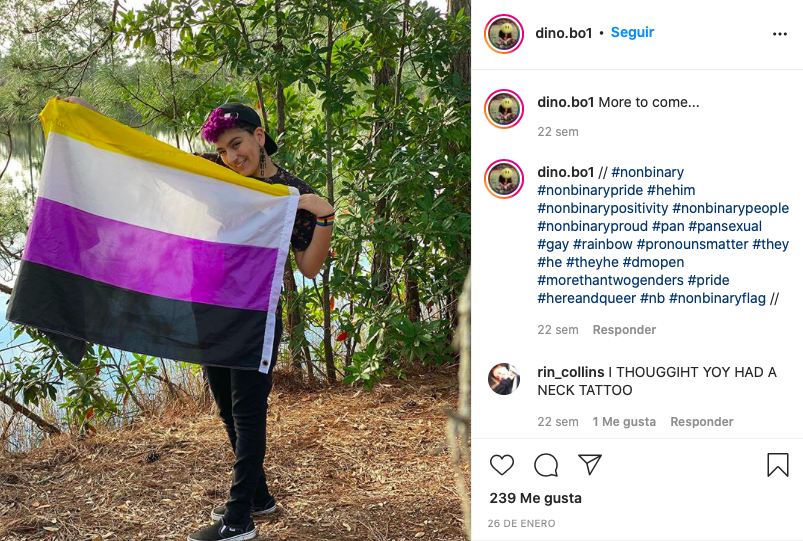This screenshot has width=803, height=541.
Task: Open the #pronounsmatter hashtag
Action: point(692,244)
